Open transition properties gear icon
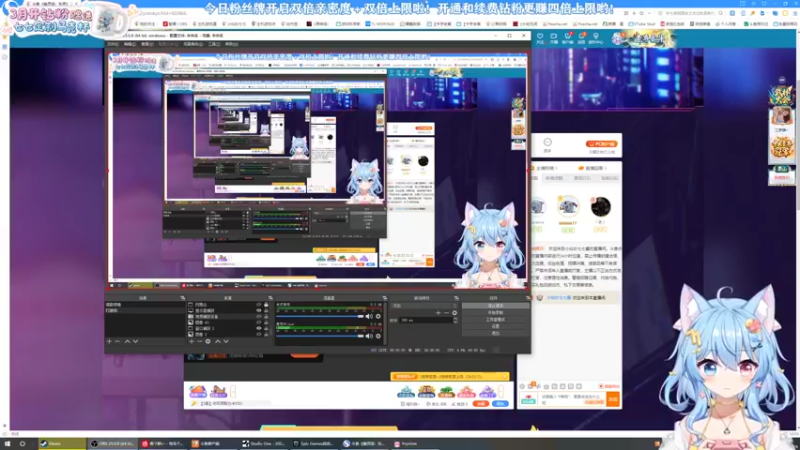 click(454, 313)
